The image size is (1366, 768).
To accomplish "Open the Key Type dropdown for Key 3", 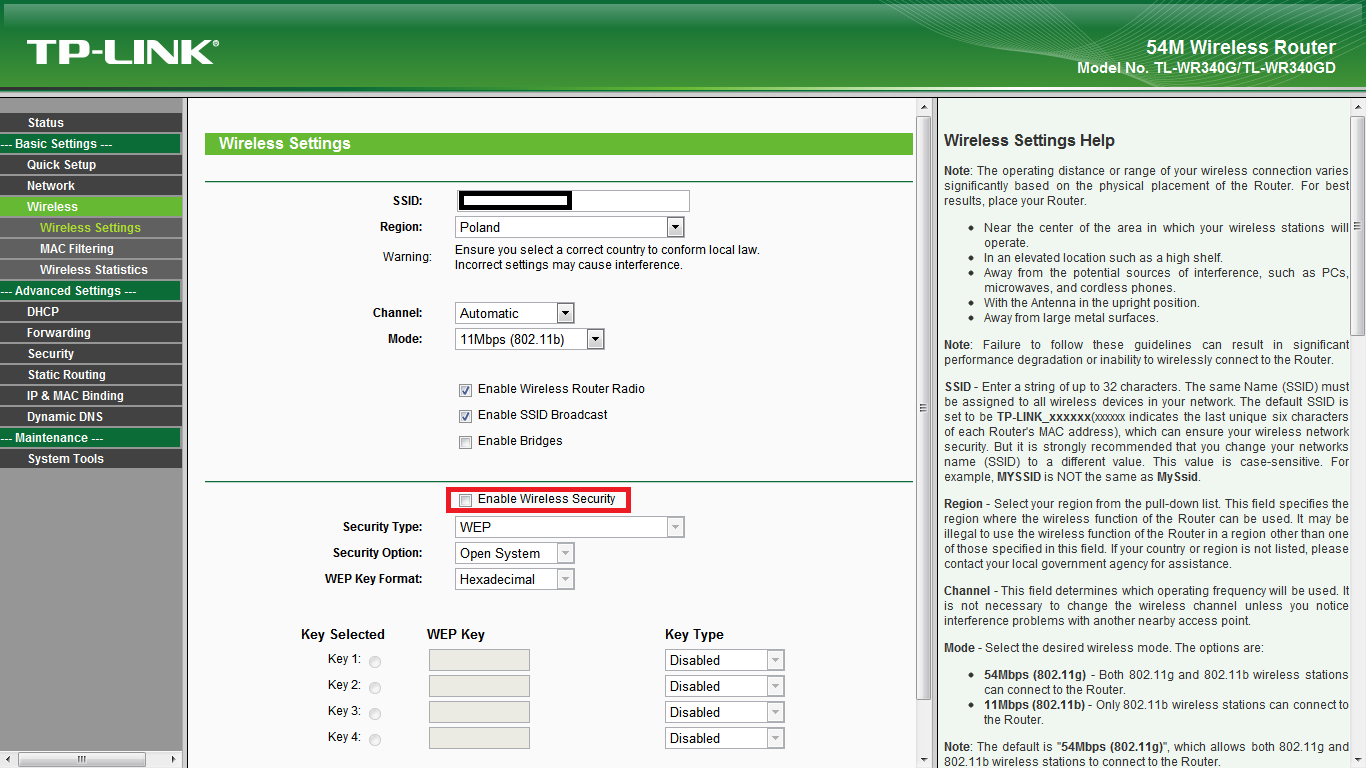I will point(725,712).
